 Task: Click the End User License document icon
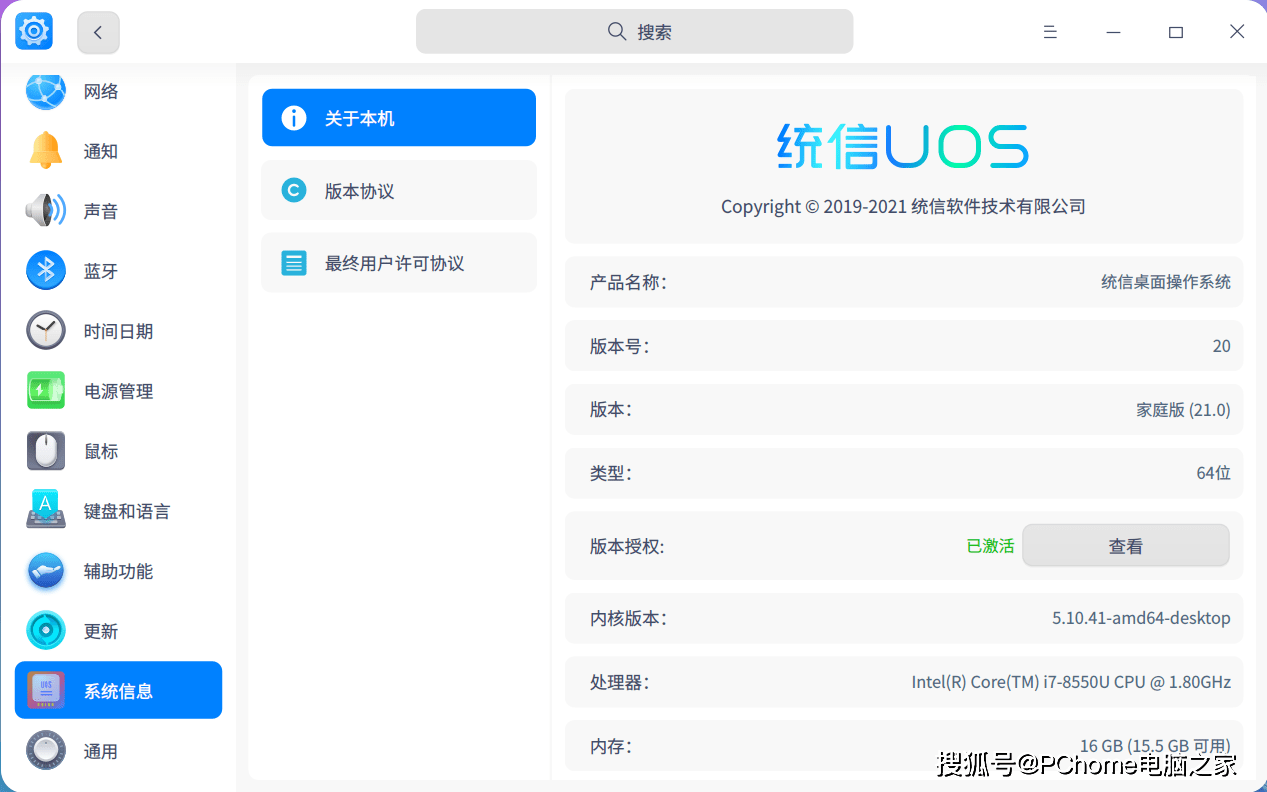click(x=294, y=263)
